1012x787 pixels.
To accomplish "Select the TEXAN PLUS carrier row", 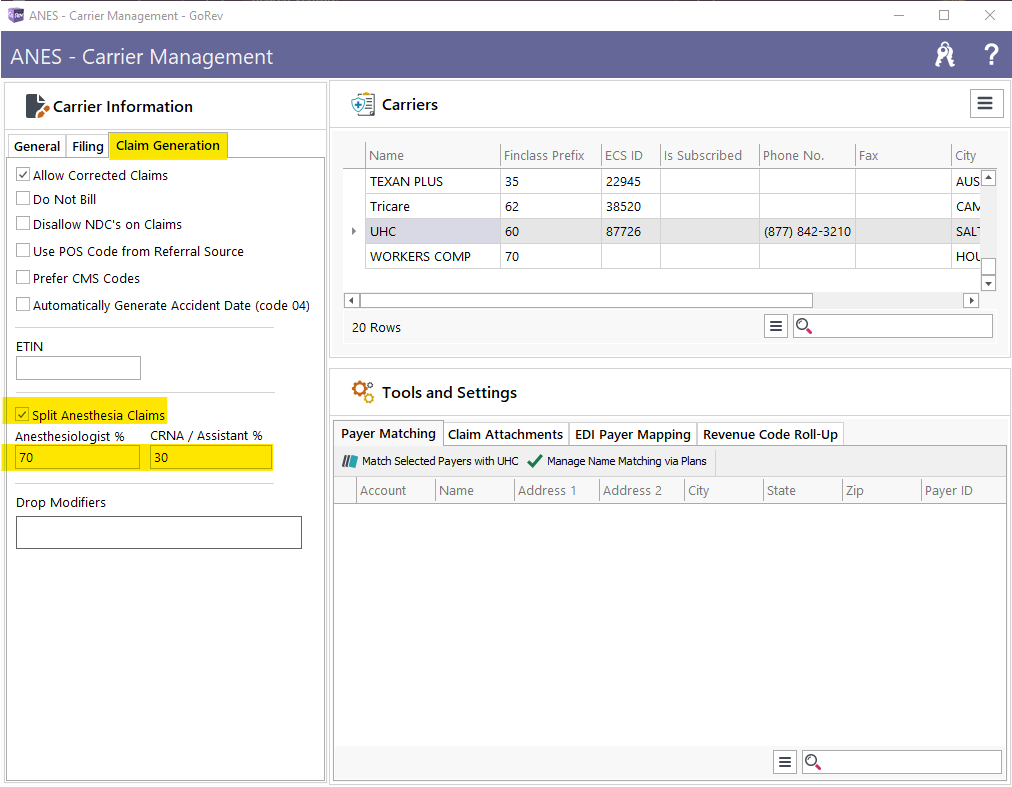I will [x=673, y=181].
